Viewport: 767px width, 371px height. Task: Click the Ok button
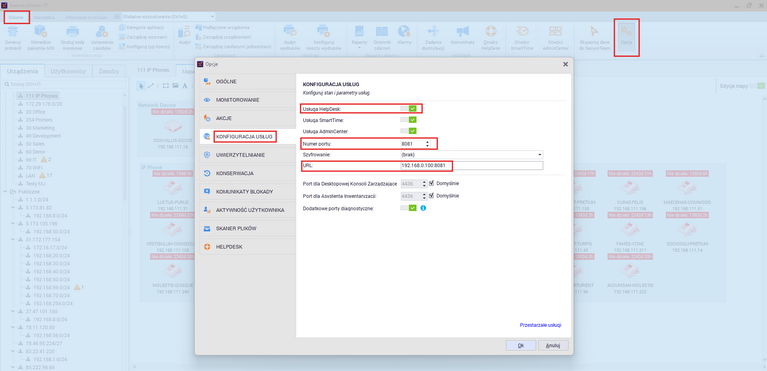(x=520, y=346)
